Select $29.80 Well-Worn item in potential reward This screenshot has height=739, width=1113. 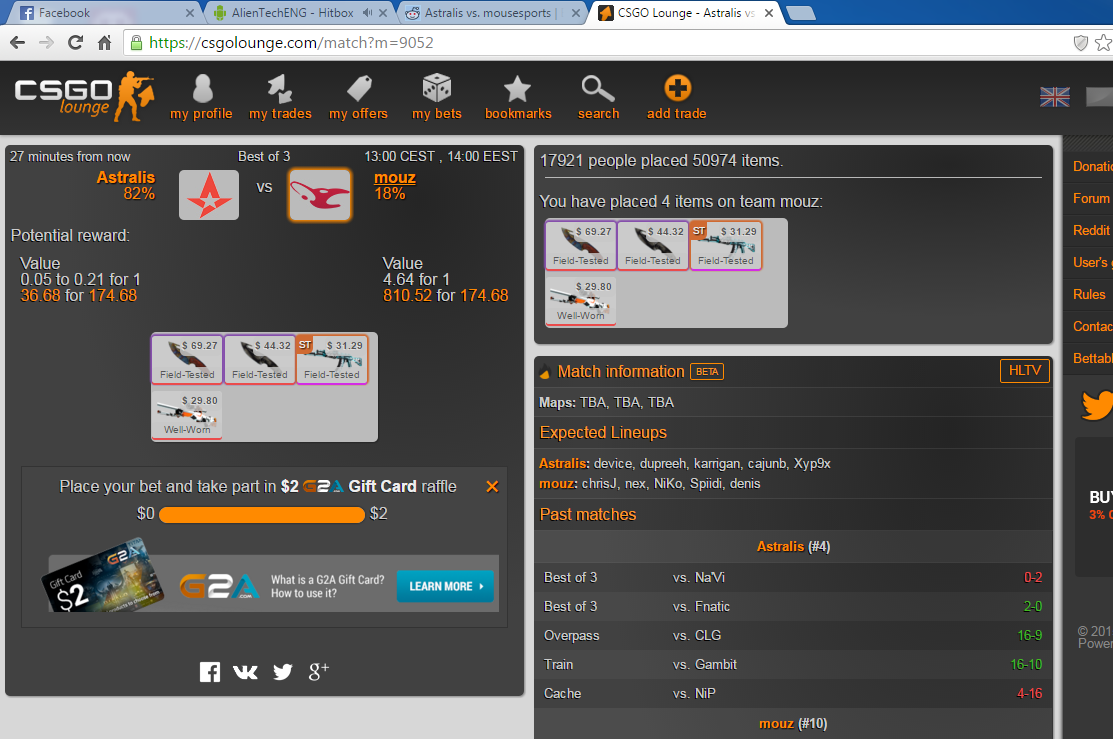click(187, 415)
